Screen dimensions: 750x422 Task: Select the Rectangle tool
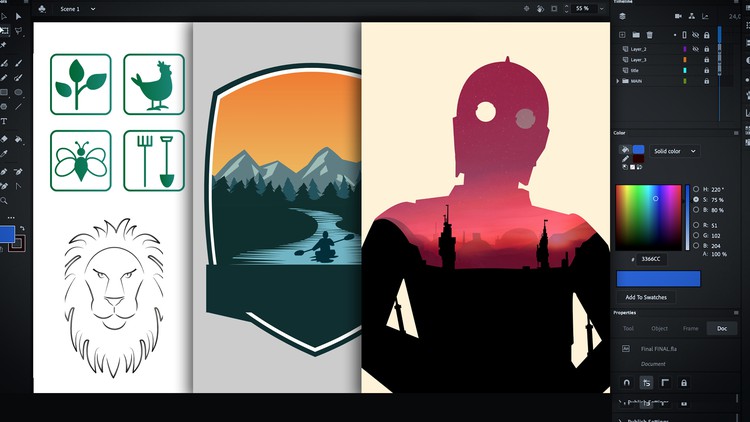tap(4, 92)
